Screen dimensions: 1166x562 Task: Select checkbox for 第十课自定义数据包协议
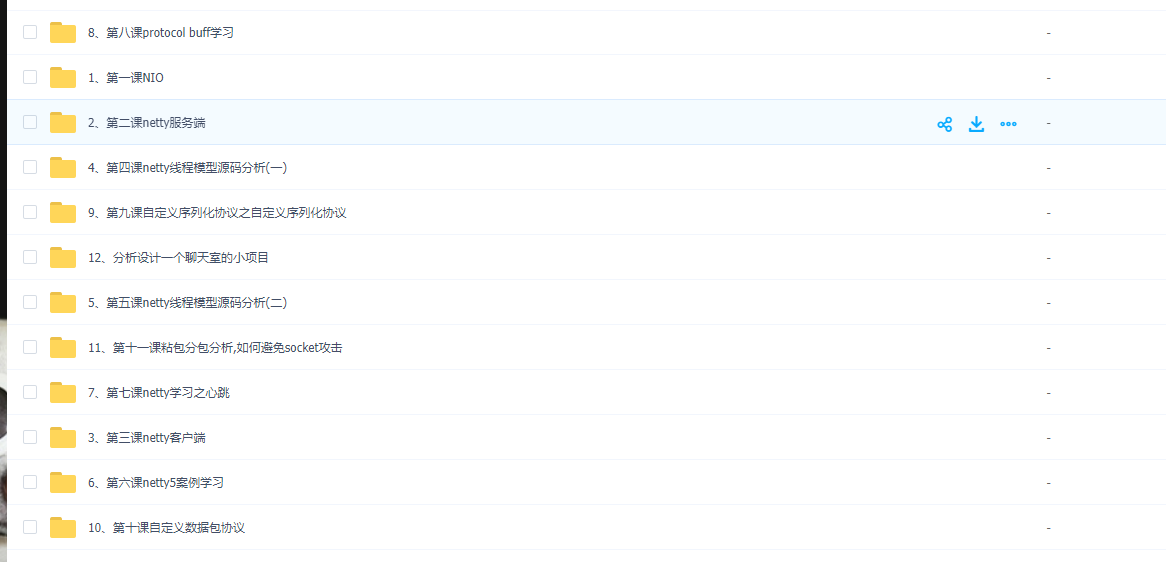click(x=30, y=526)
